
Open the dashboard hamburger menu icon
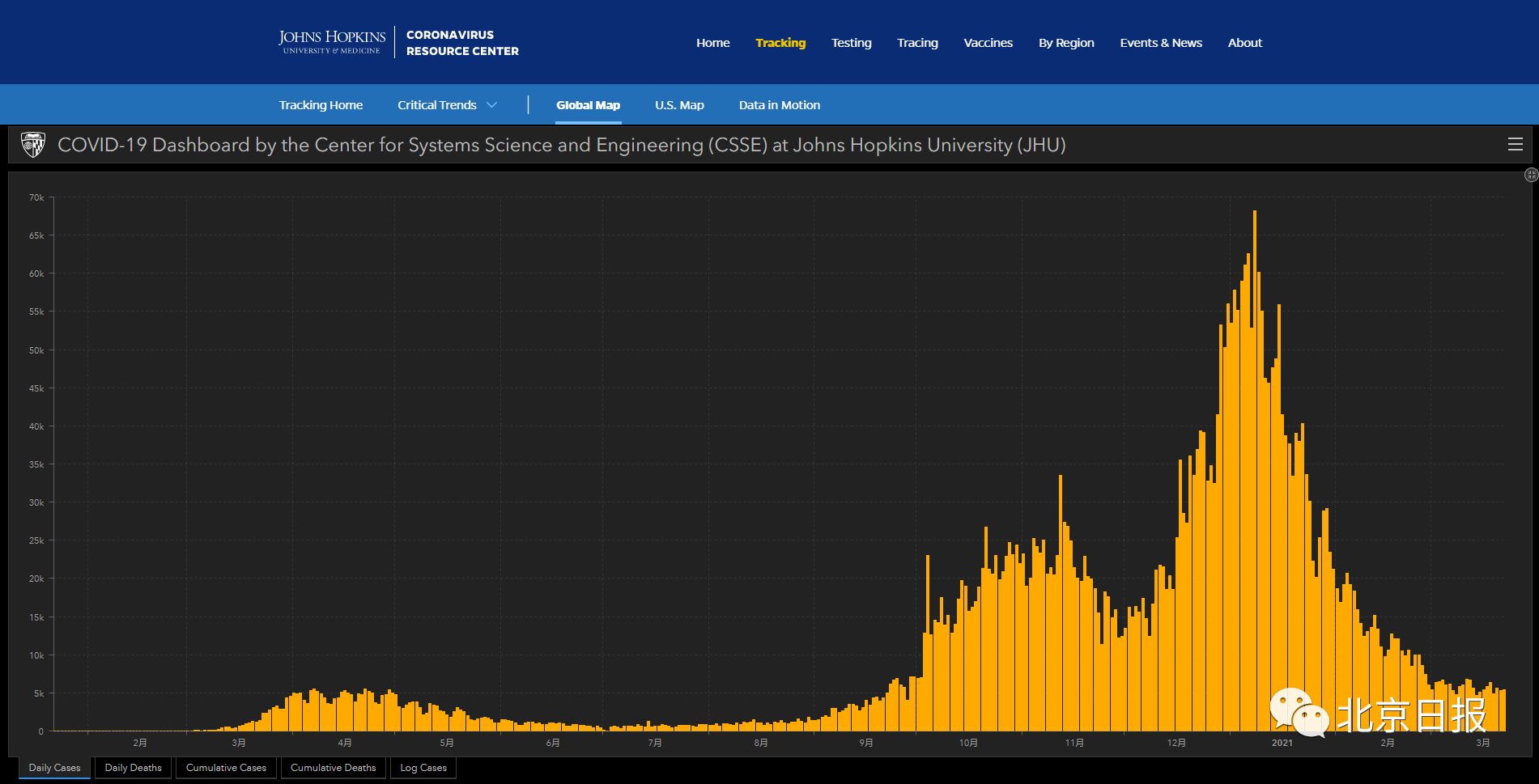(x=1515, y=145)
